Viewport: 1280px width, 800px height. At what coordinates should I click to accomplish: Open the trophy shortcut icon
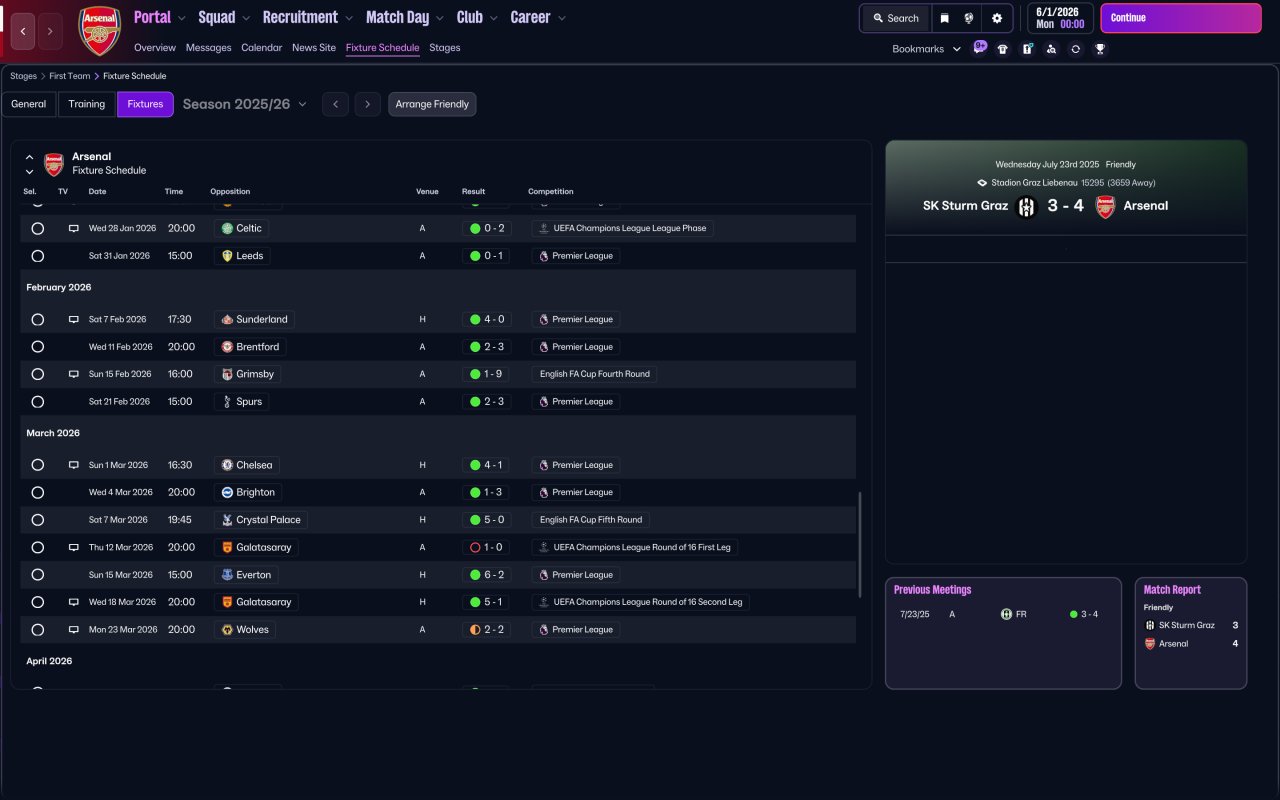(1100, 49)
